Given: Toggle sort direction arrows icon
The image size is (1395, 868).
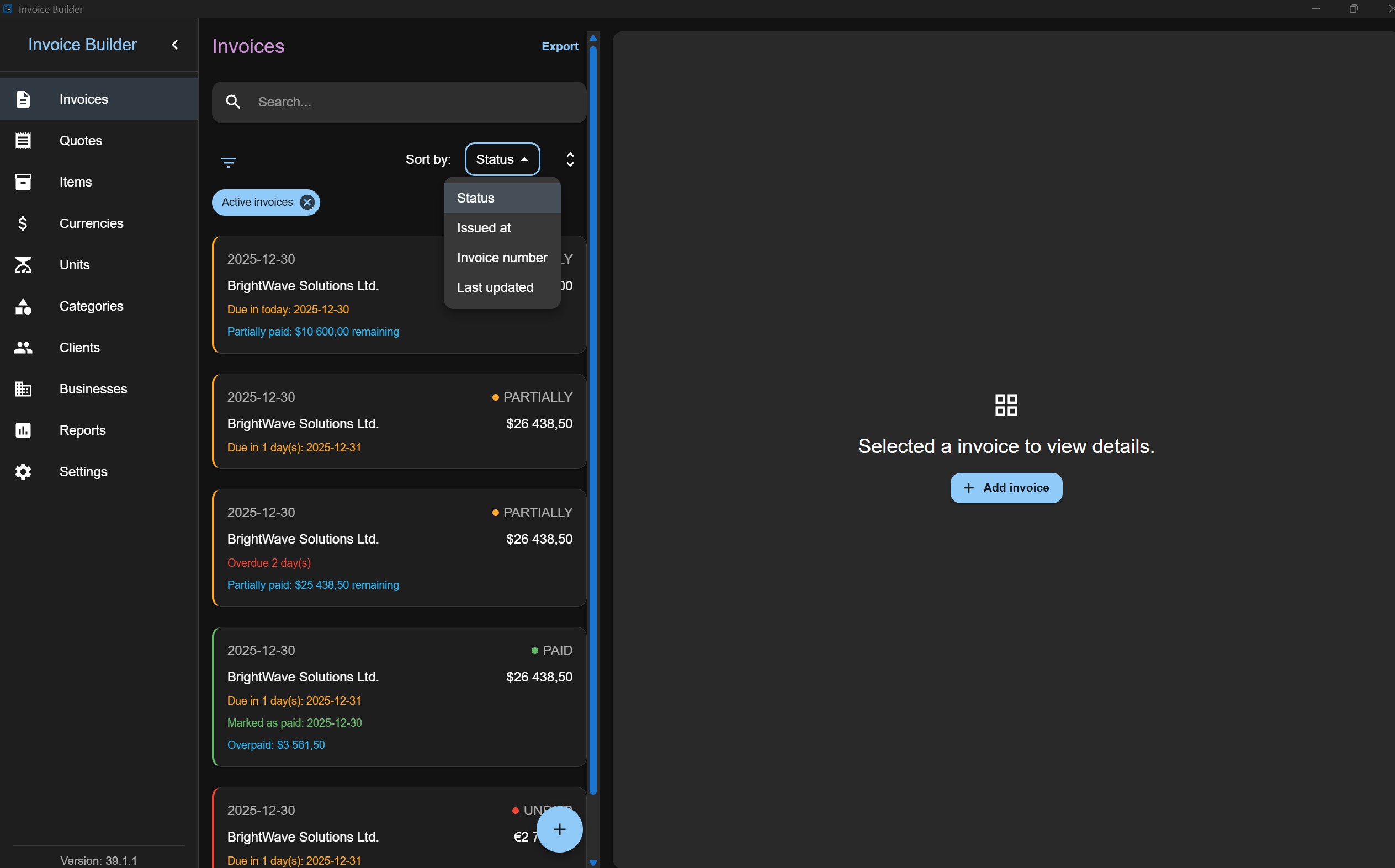Looking at the screenshot, I should 570,159.
